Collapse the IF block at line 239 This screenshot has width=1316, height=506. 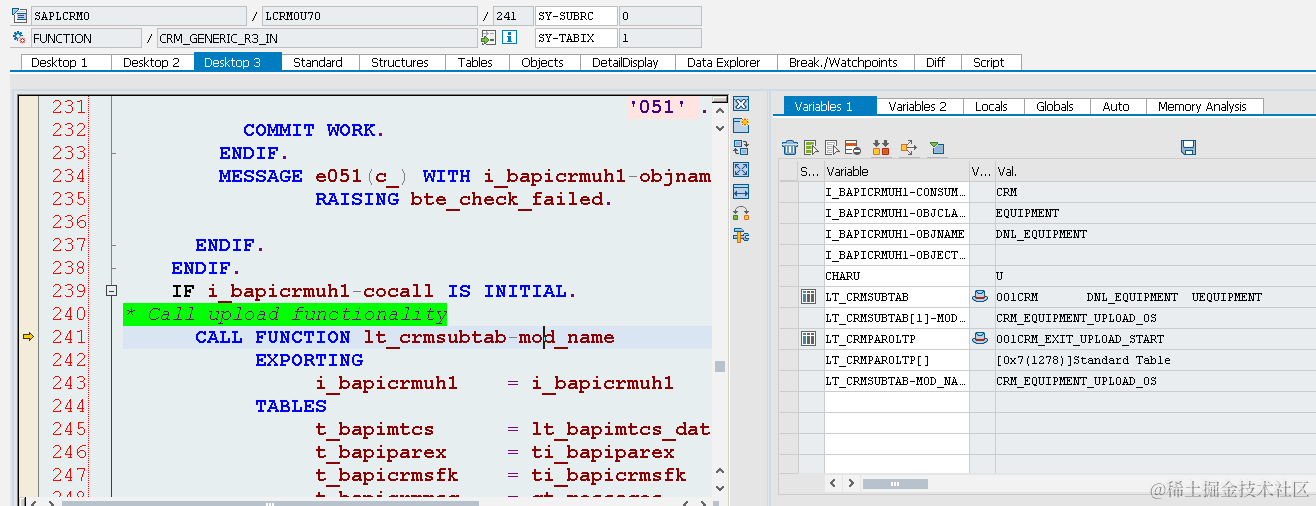110,291
